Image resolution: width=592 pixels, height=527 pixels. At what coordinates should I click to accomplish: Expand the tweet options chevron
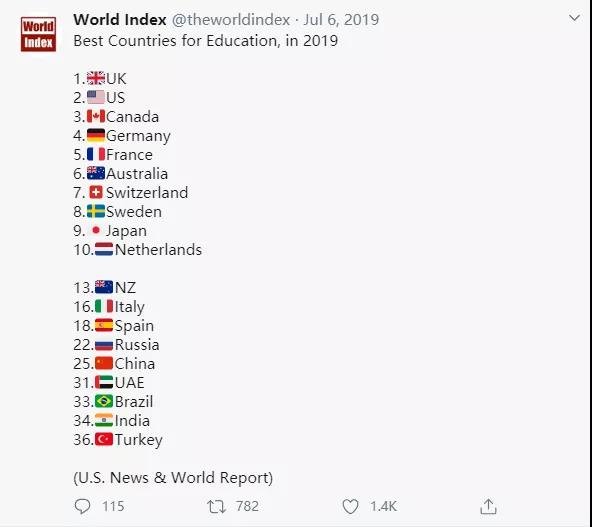click(574, 18)
